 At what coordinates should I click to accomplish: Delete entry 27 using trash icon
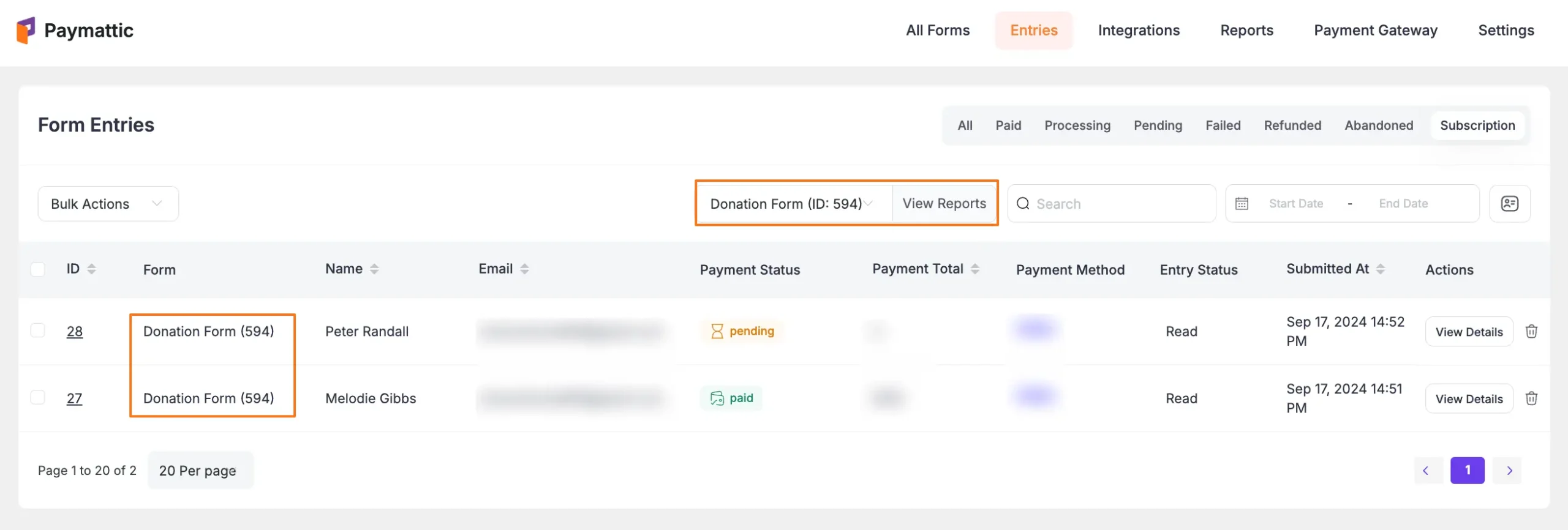pos(1531,398)
